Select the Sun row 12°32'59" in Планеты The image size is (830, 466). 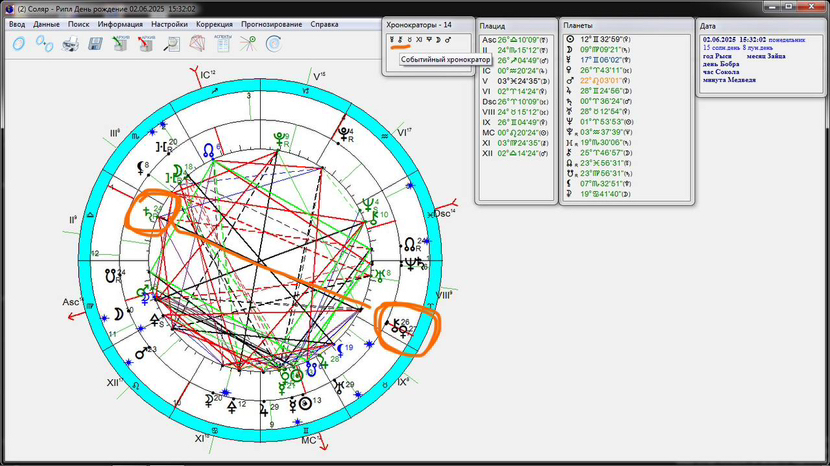(x=599, y=39)
